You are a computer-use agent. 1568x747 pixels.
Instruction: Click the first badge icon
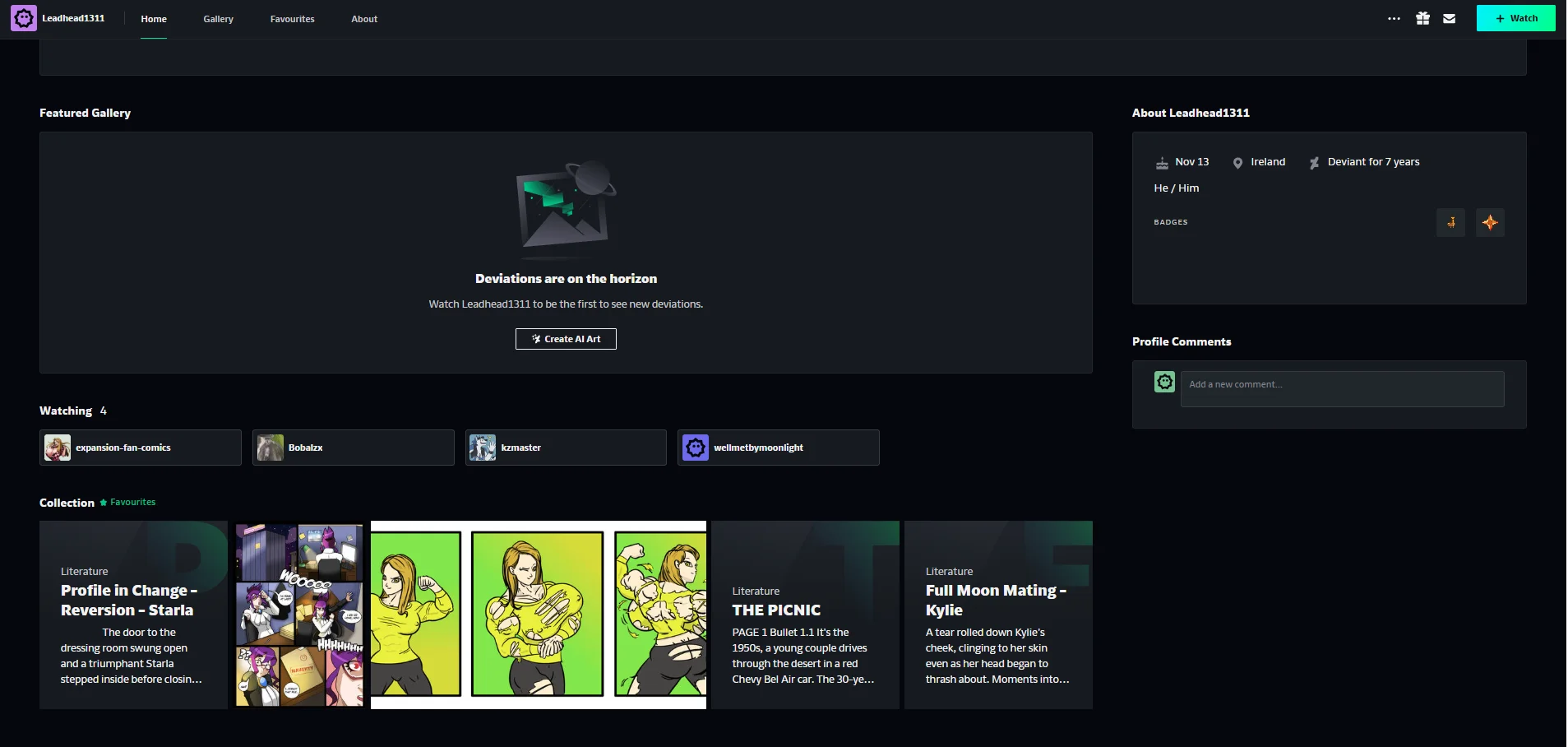(x=1450, y=222)
